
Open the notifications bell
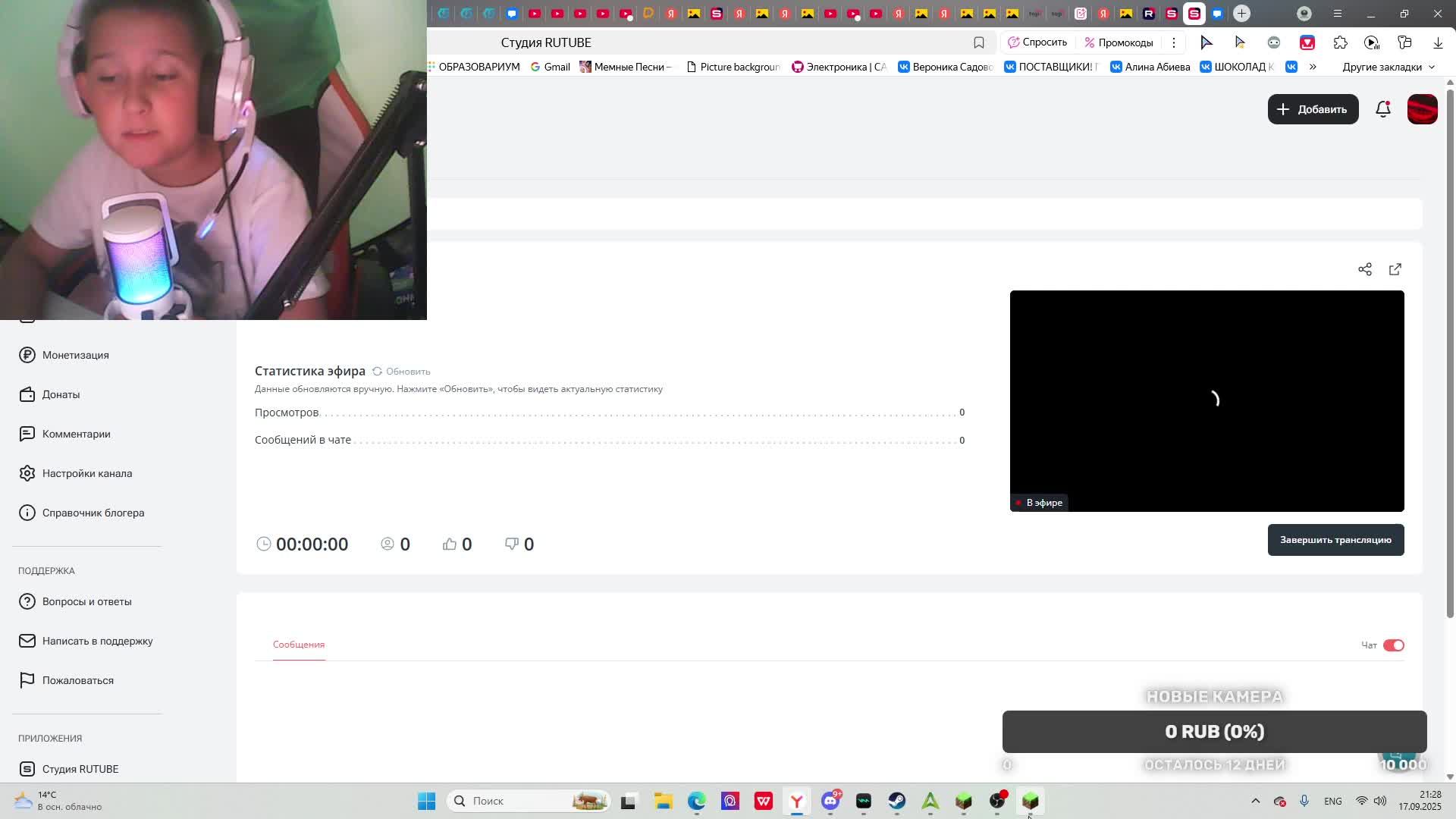point(1382,109)
